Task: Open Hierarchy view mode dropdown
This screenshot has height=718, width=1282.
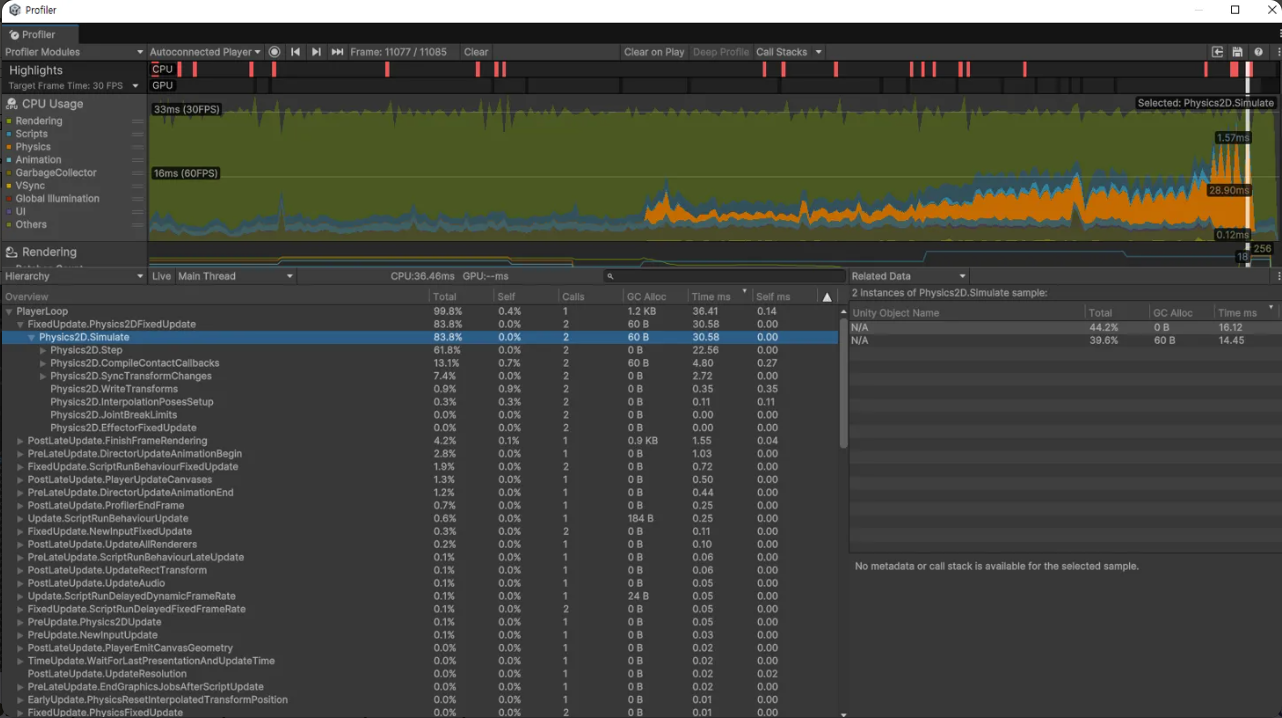Action: [x=73, y=276]
